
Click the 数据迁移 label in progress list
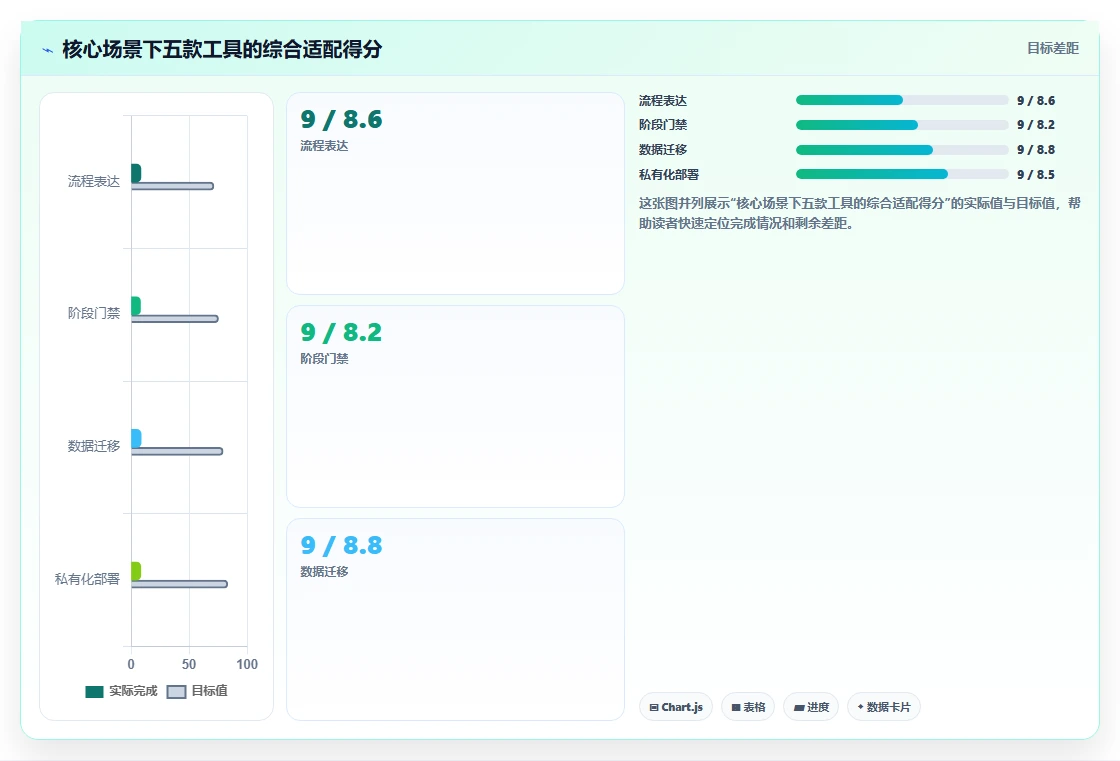point(663,150)
